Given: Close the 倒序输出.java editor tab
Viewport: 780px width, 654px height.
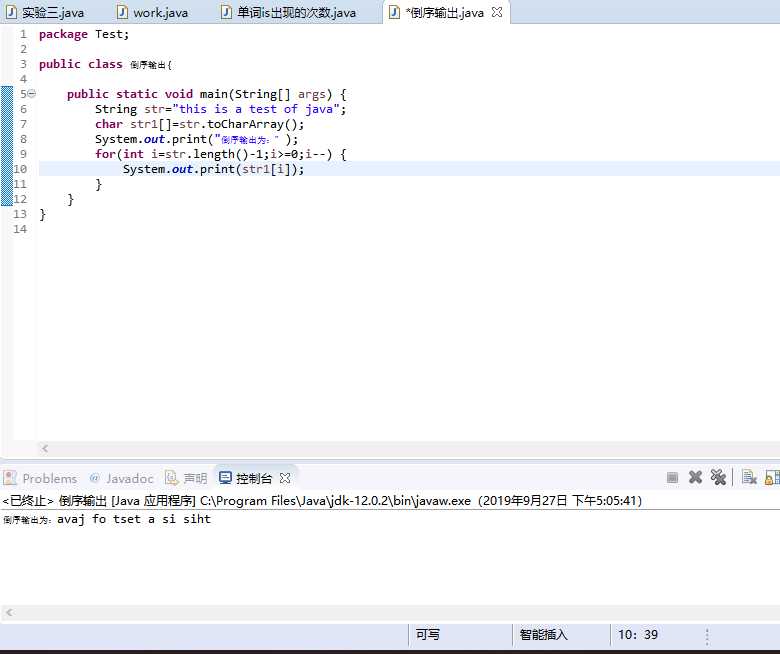Looking at the screenshot, I should click(x=496, y=12).
